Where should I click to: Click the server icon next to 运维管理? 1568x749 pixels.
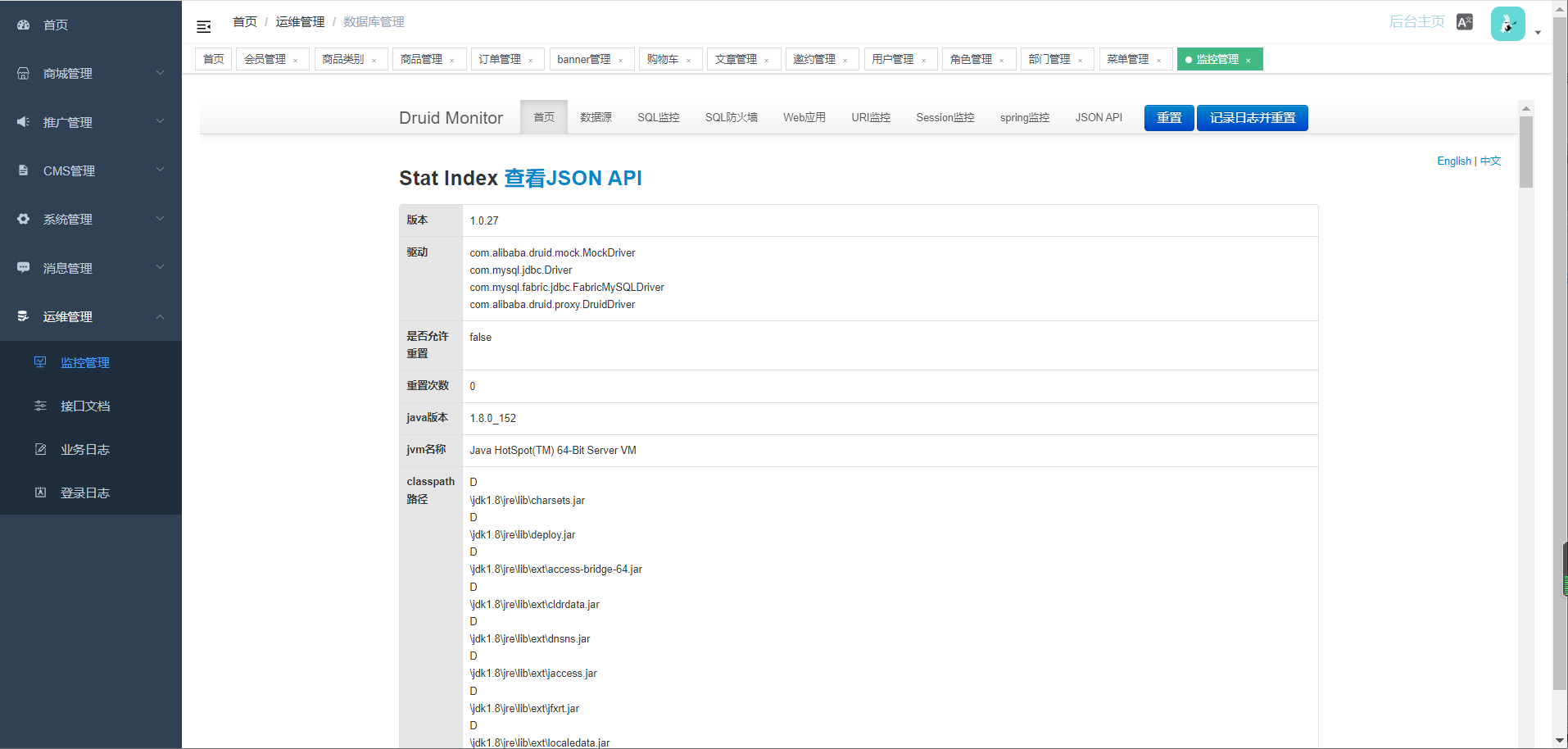(x=24, y=316)
